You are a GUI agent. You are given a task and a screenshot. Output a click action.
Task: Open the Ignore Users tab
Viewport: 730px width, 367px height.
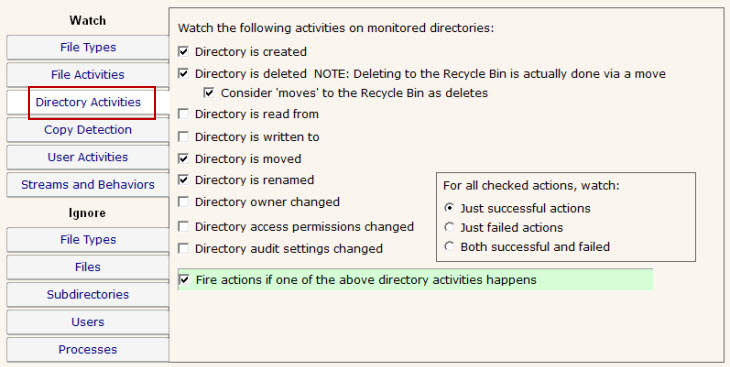88,322
